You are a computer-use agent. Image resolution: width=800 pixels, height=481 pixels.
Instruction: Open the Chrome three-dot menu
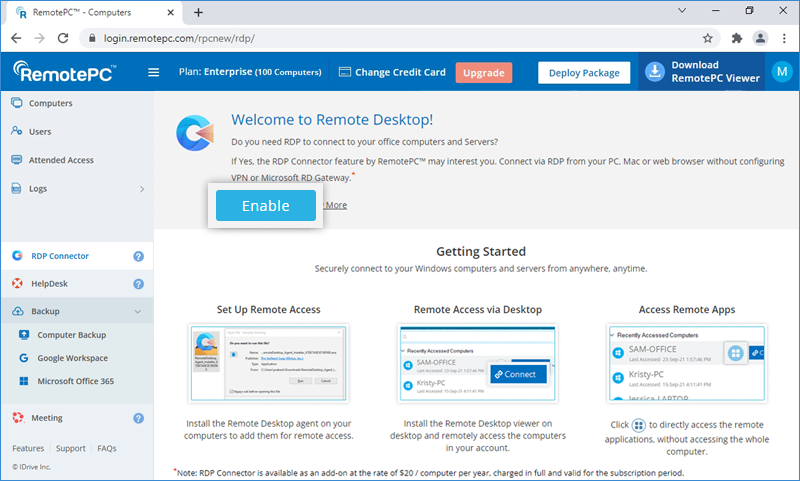[783, 38]
